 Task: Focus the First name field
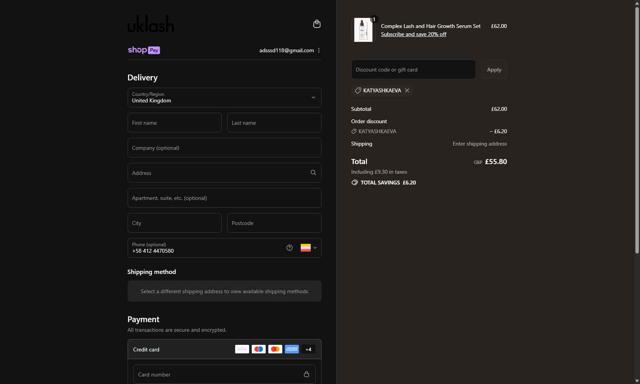[x=174, y=123]
